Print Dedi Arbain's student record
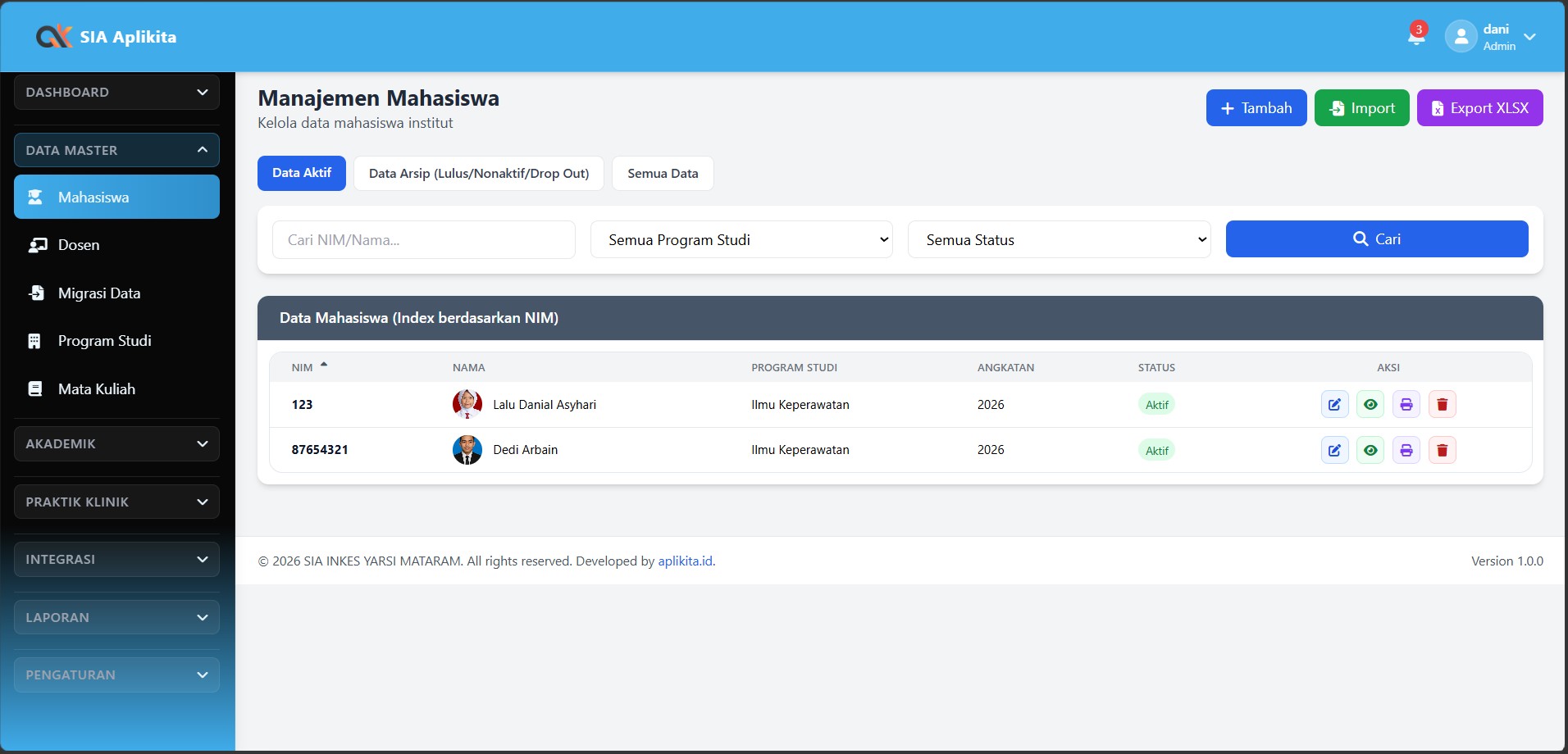The width and height of the screenshot is (1568, 754). coord(1406,450)
